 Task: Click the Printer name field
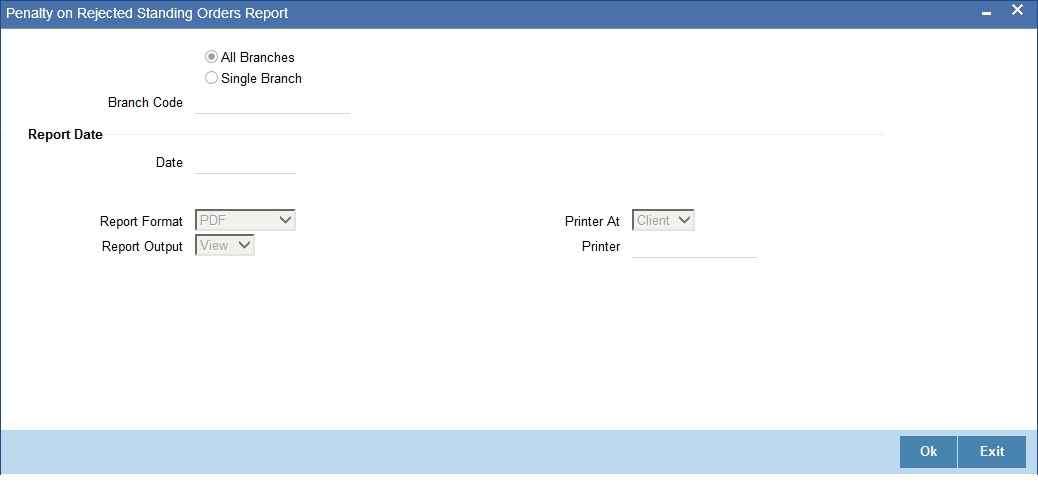click(x=694, y=247)
